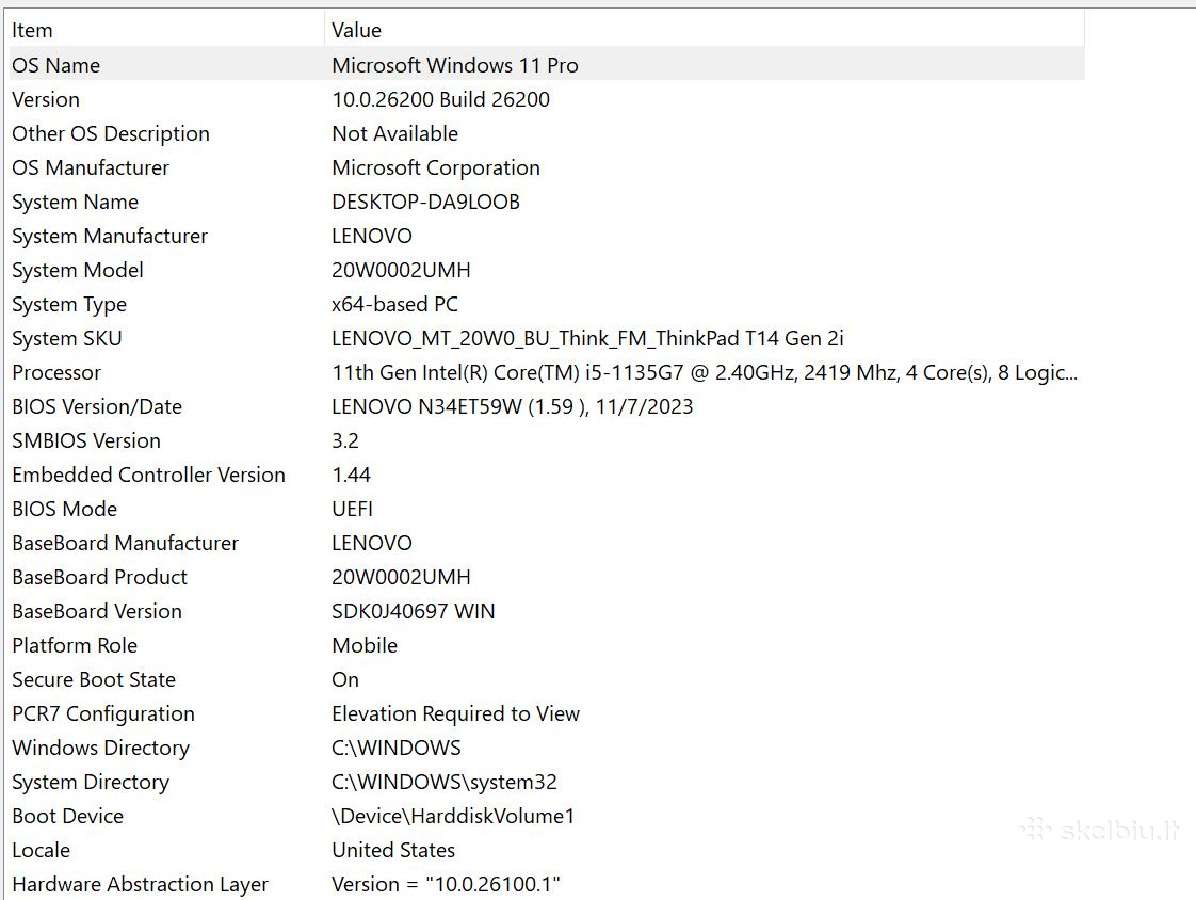
Task: Select the Not Available value
Action: (395, 133)
